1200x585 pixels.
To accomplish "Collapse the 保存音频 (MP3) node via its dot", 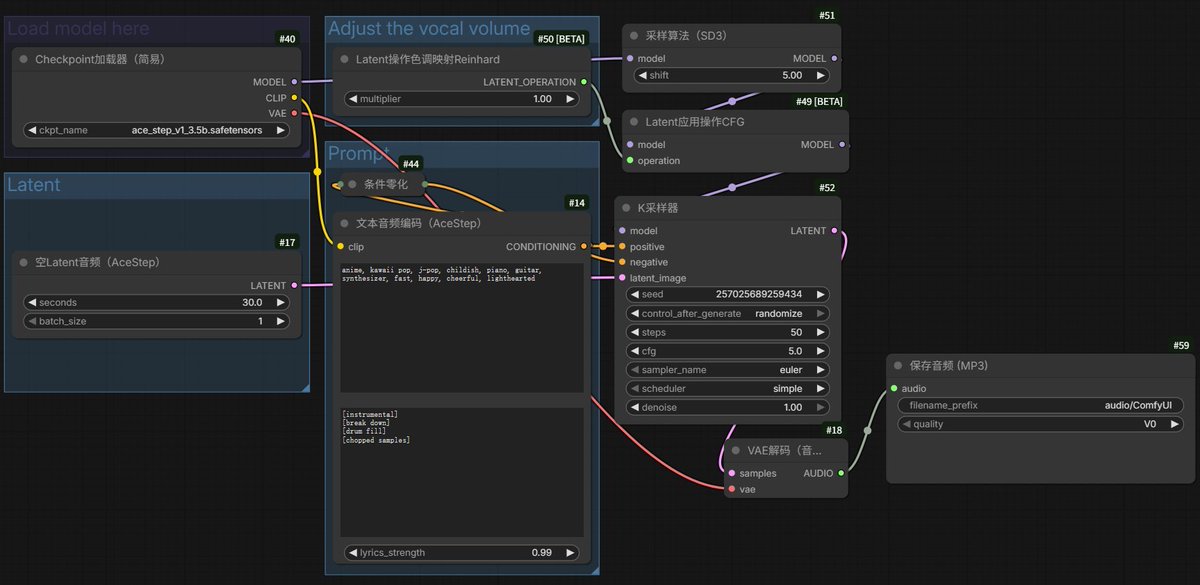I will [898, 366].
